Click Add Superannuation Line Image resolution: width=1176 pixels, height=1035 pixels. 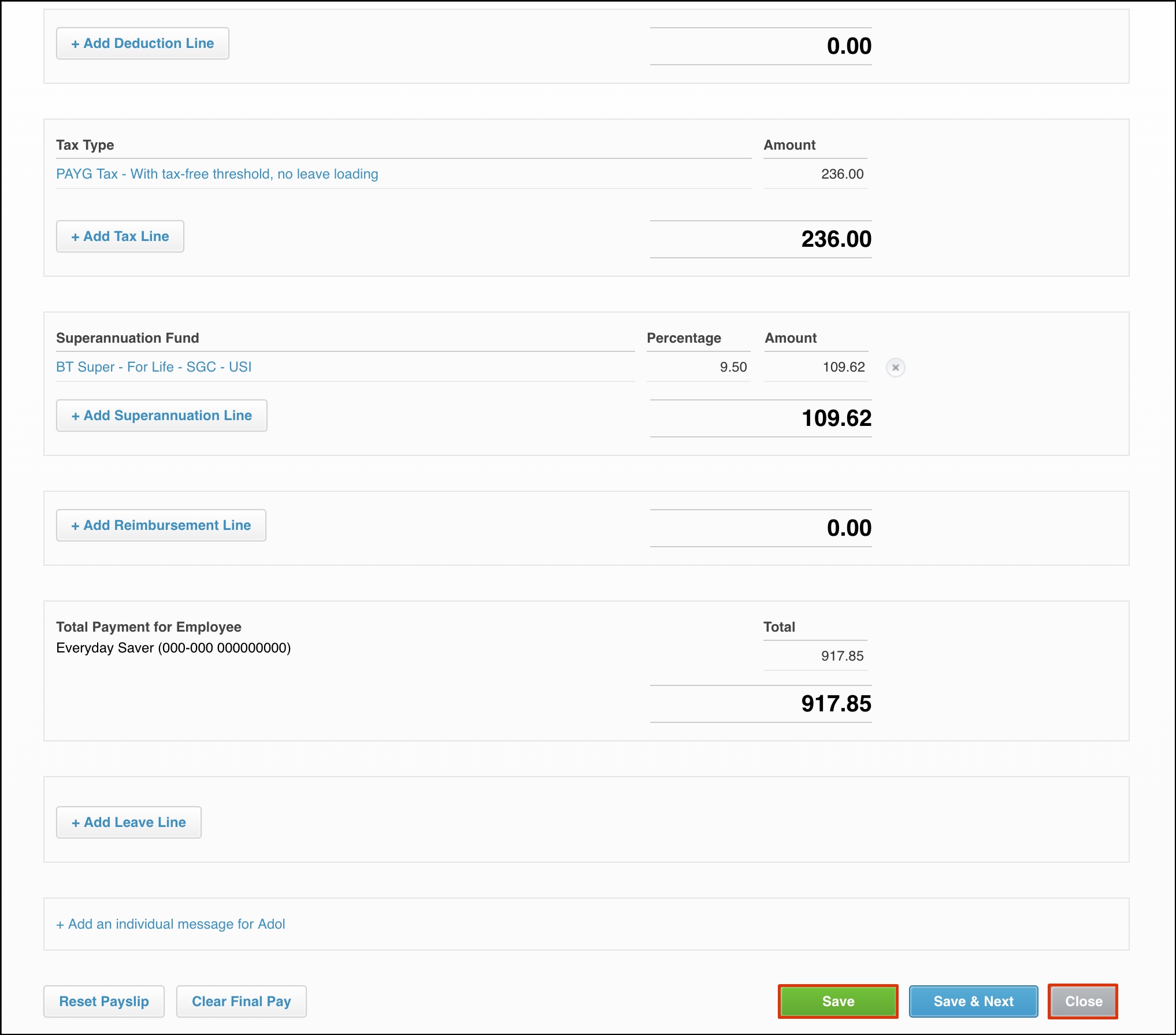161,415
